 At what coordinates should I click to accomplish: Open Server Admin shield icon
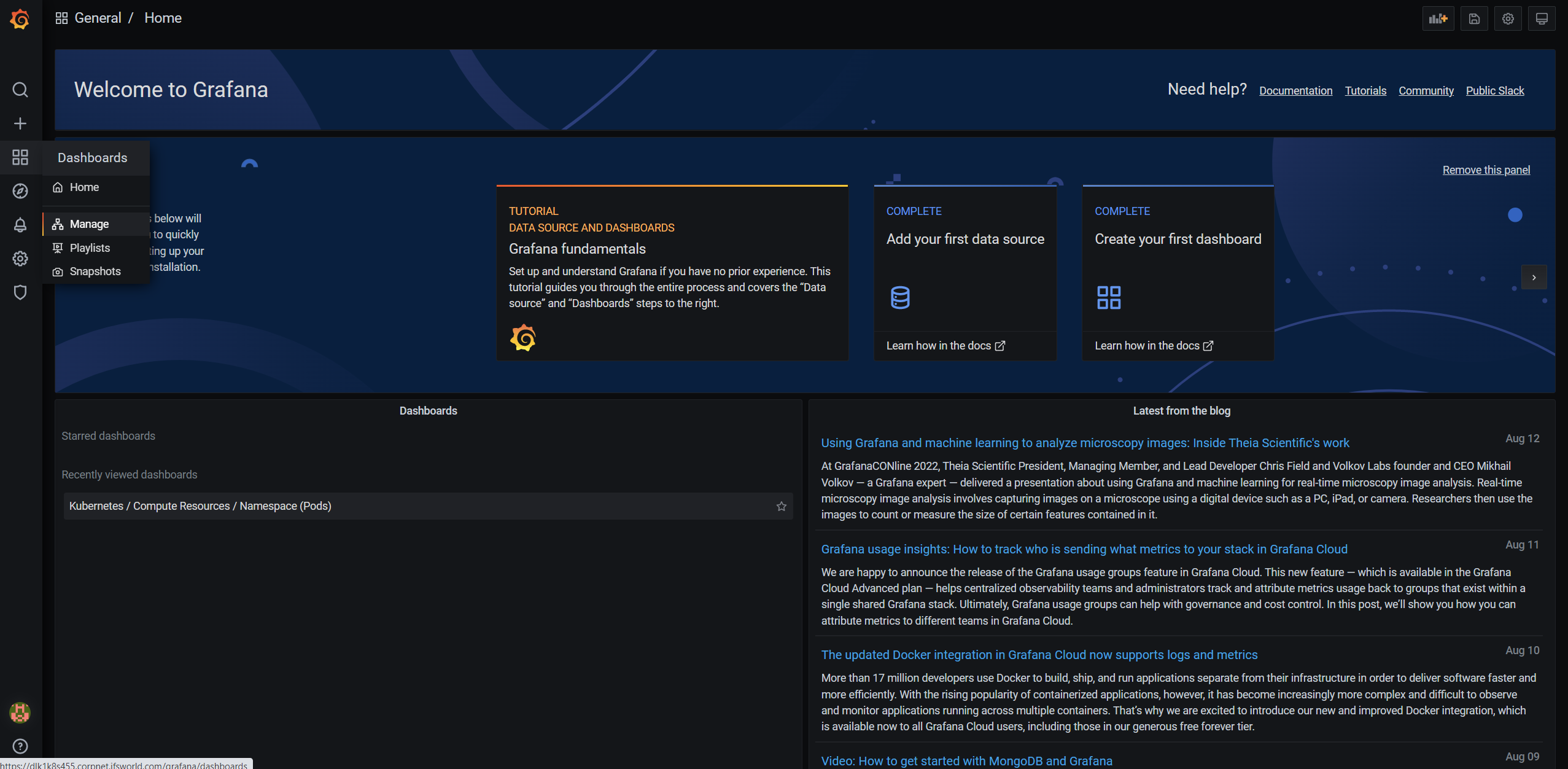click(x=20, y=292)
